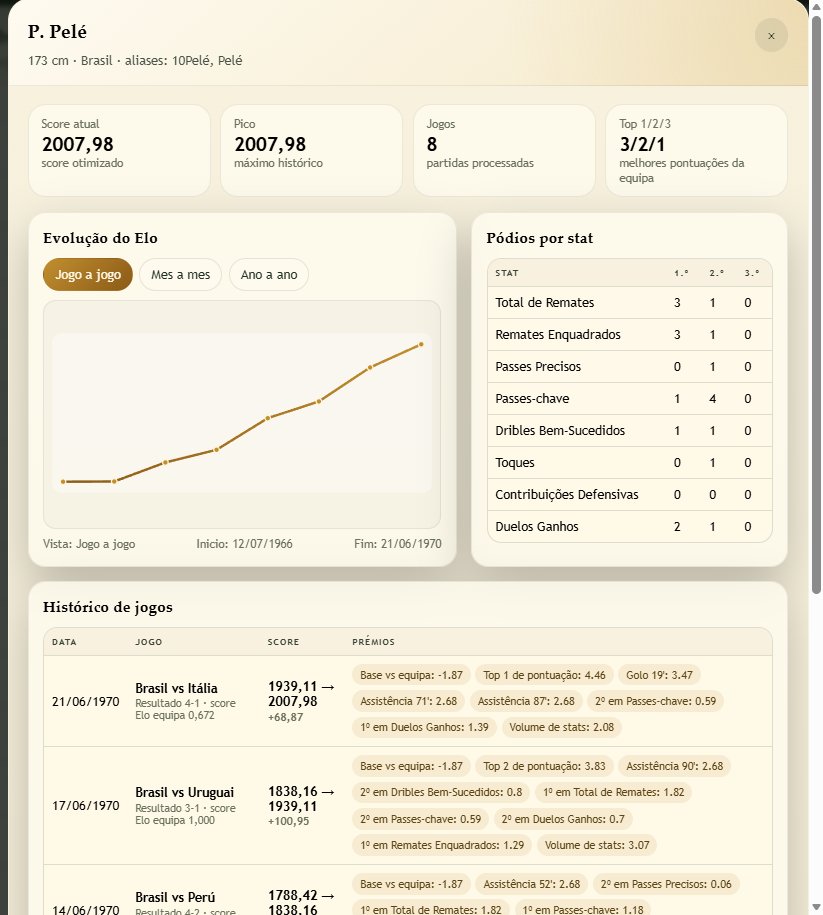Click the 'Score atual' 2007,98 card
The width and height of the screenshot is (823, 915).
pyautogui.click(x=119, y=151)
